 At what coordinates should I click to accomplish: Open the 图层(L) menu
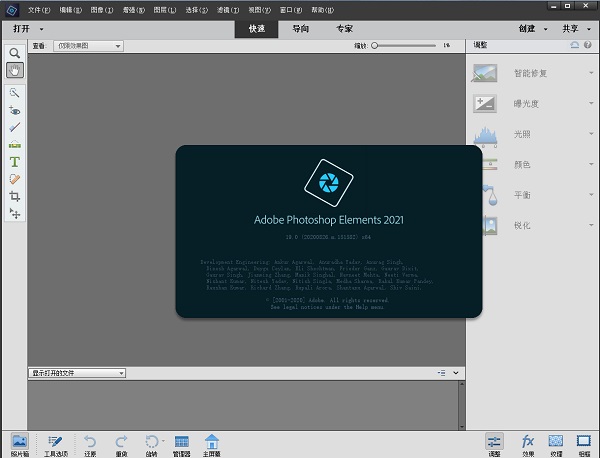point(165,10)
